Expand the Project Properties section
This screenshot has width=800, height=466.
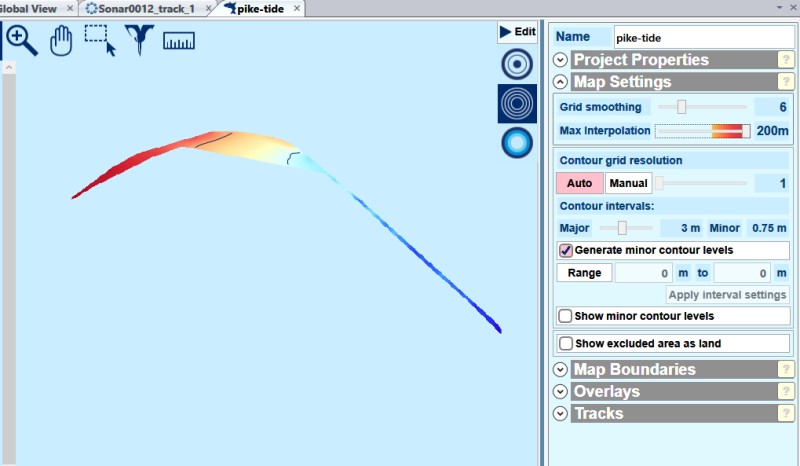coord(560,60)
